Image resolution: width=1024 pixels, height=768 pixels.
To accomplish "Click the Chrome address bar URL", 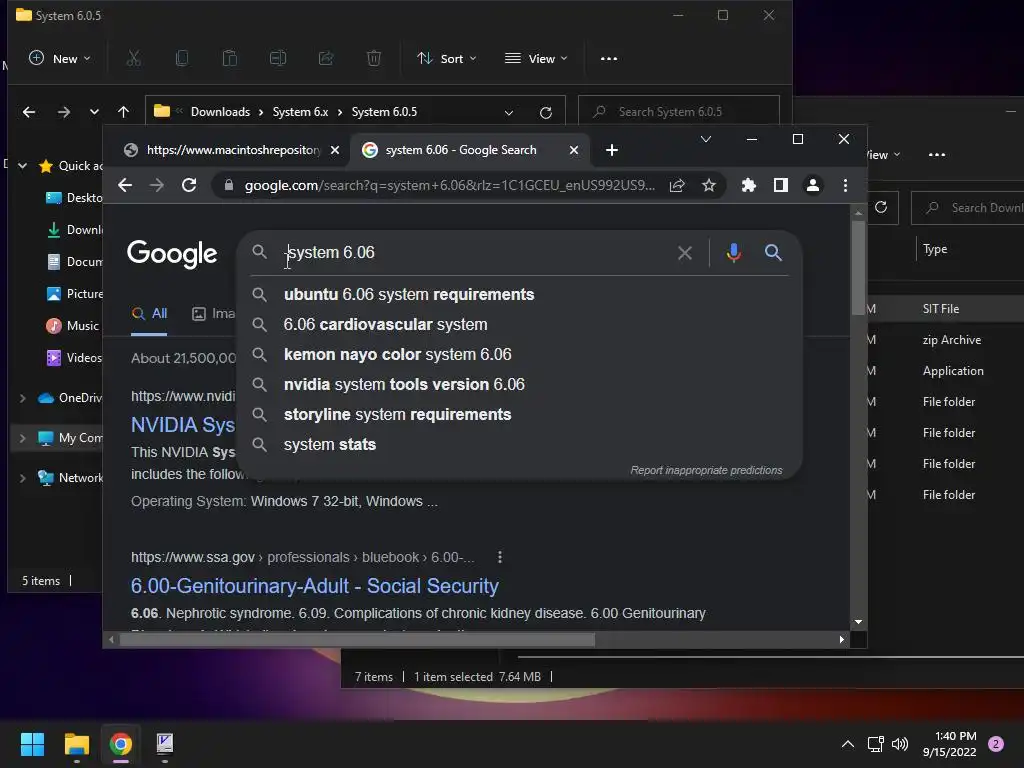I will click(x=449, y=185).
